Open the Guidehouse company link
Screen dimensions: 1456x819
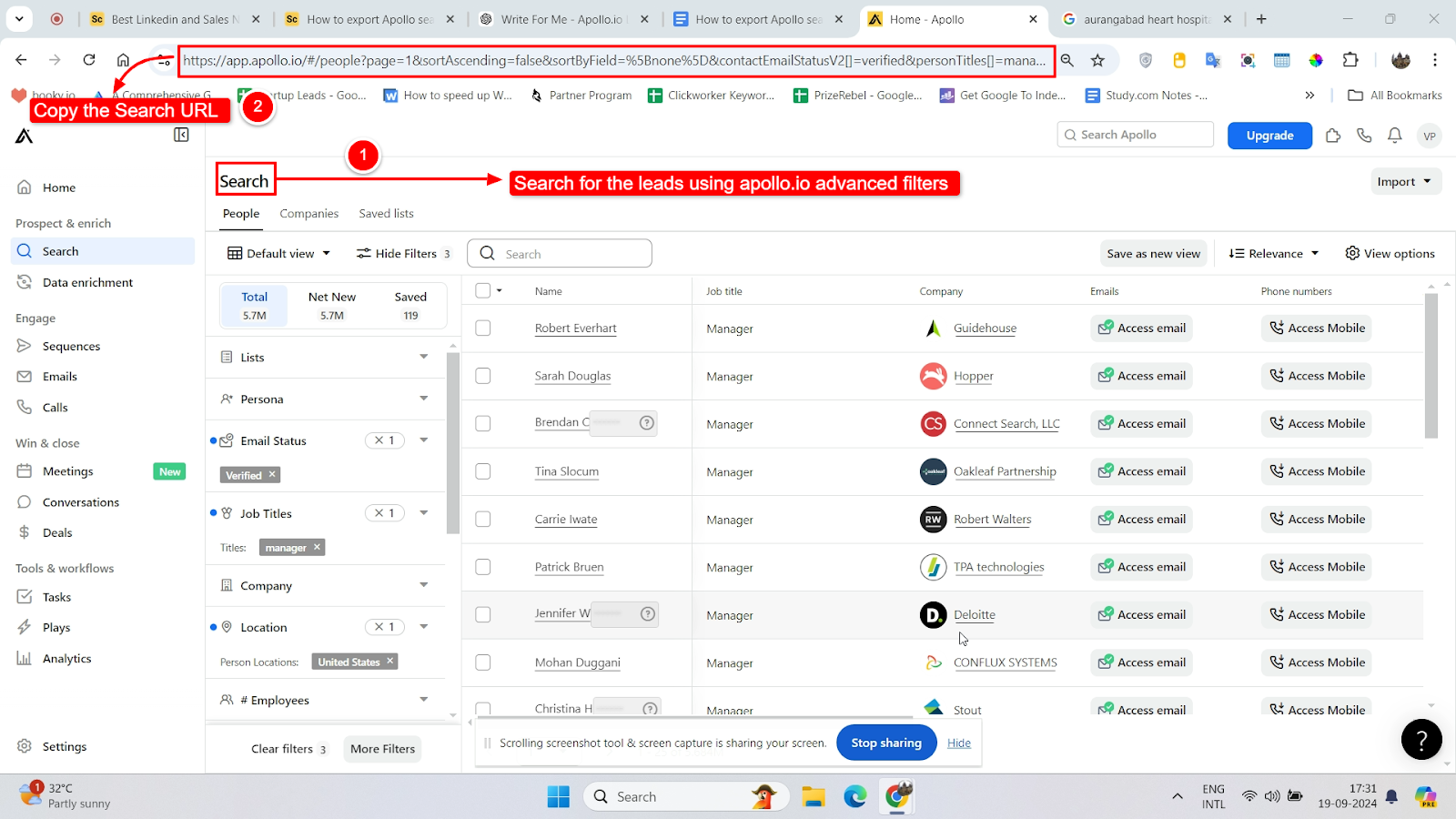(x=985, y=328)
